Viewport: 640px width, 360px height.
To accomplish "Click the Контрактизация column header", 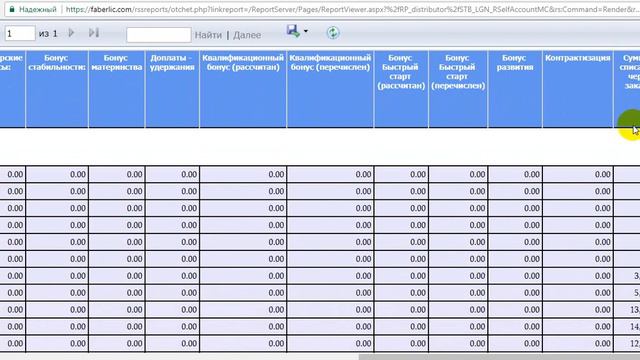I will (578, 89).
